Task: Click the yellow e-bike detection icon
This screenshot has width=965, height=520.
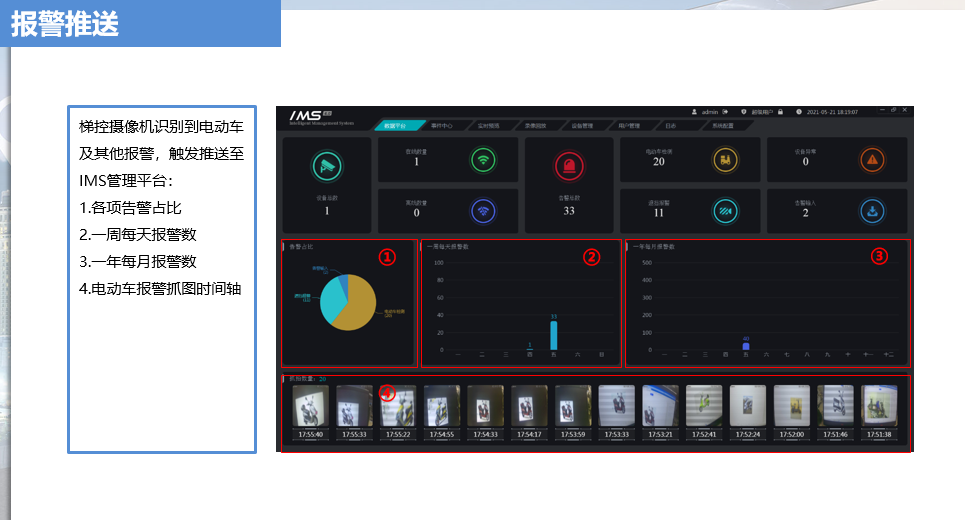Action: point(724,159)
